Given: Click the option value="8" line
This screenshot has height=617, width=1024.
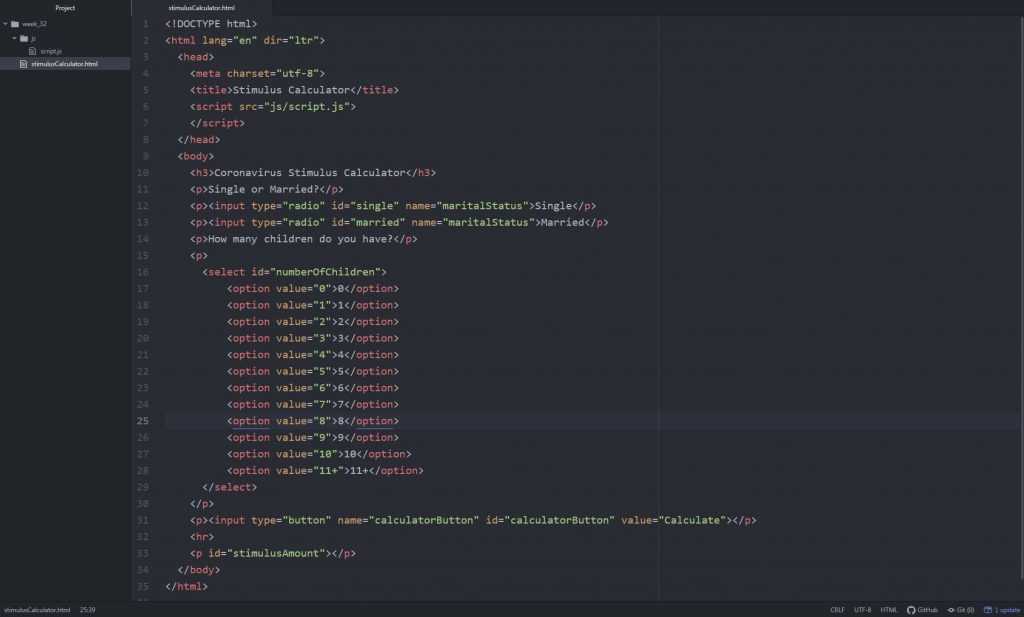Looking at the screenshot, I should tap(313, 421).
